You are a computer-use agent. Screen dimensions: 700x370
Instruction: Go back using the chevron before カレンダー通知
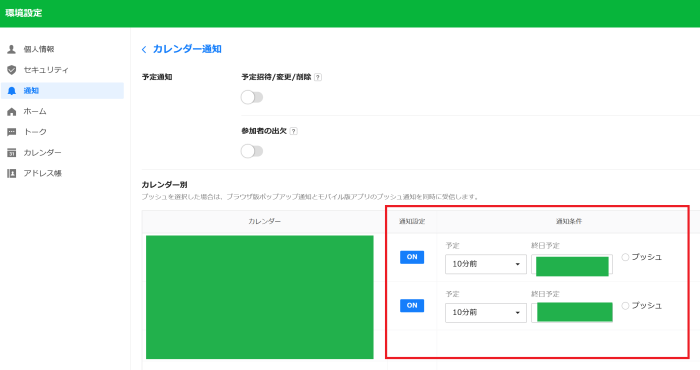144,50
